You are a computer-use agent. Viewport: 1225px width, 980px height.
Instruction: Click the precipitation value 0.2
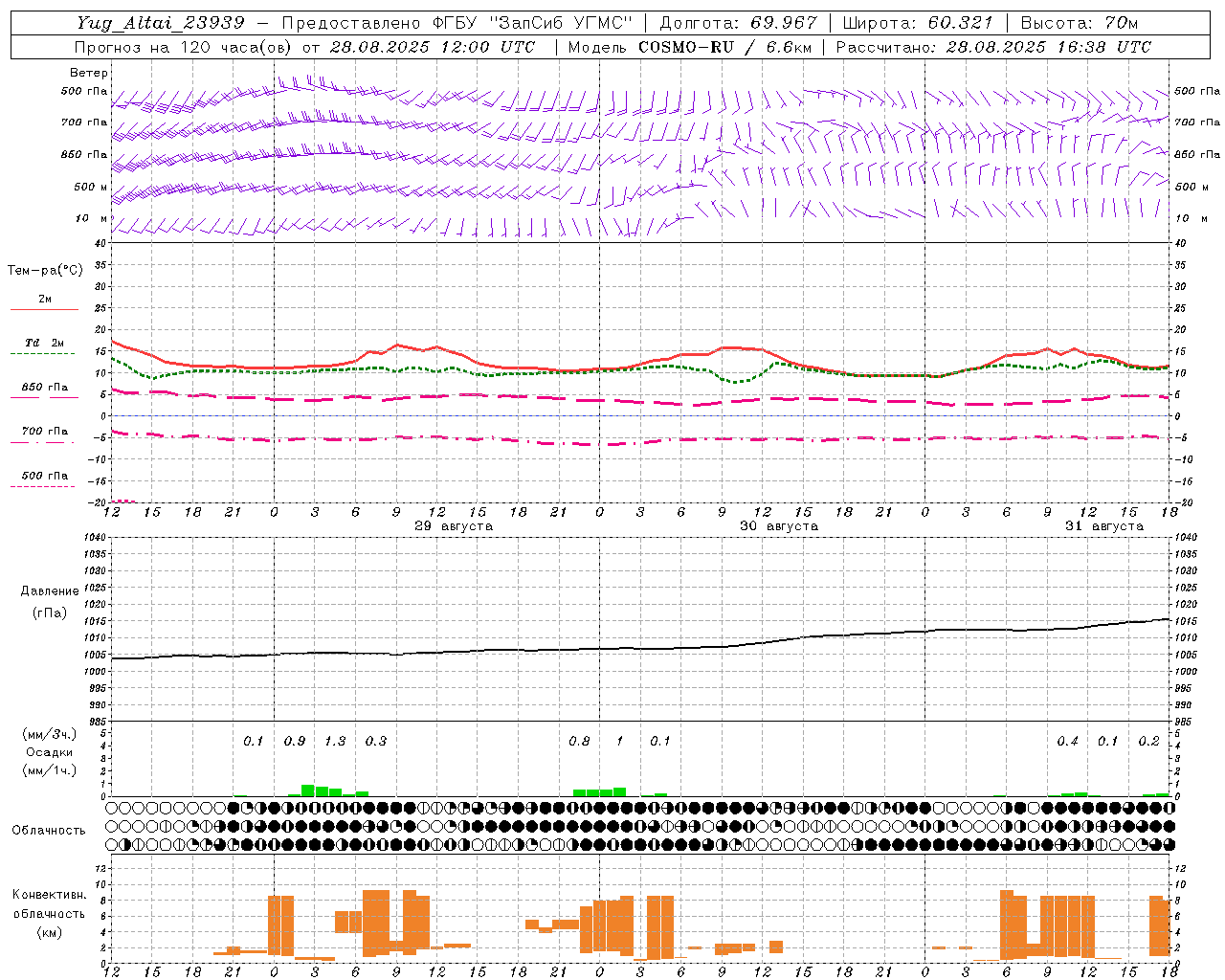pyautogui.click(x=1148, y=741)
